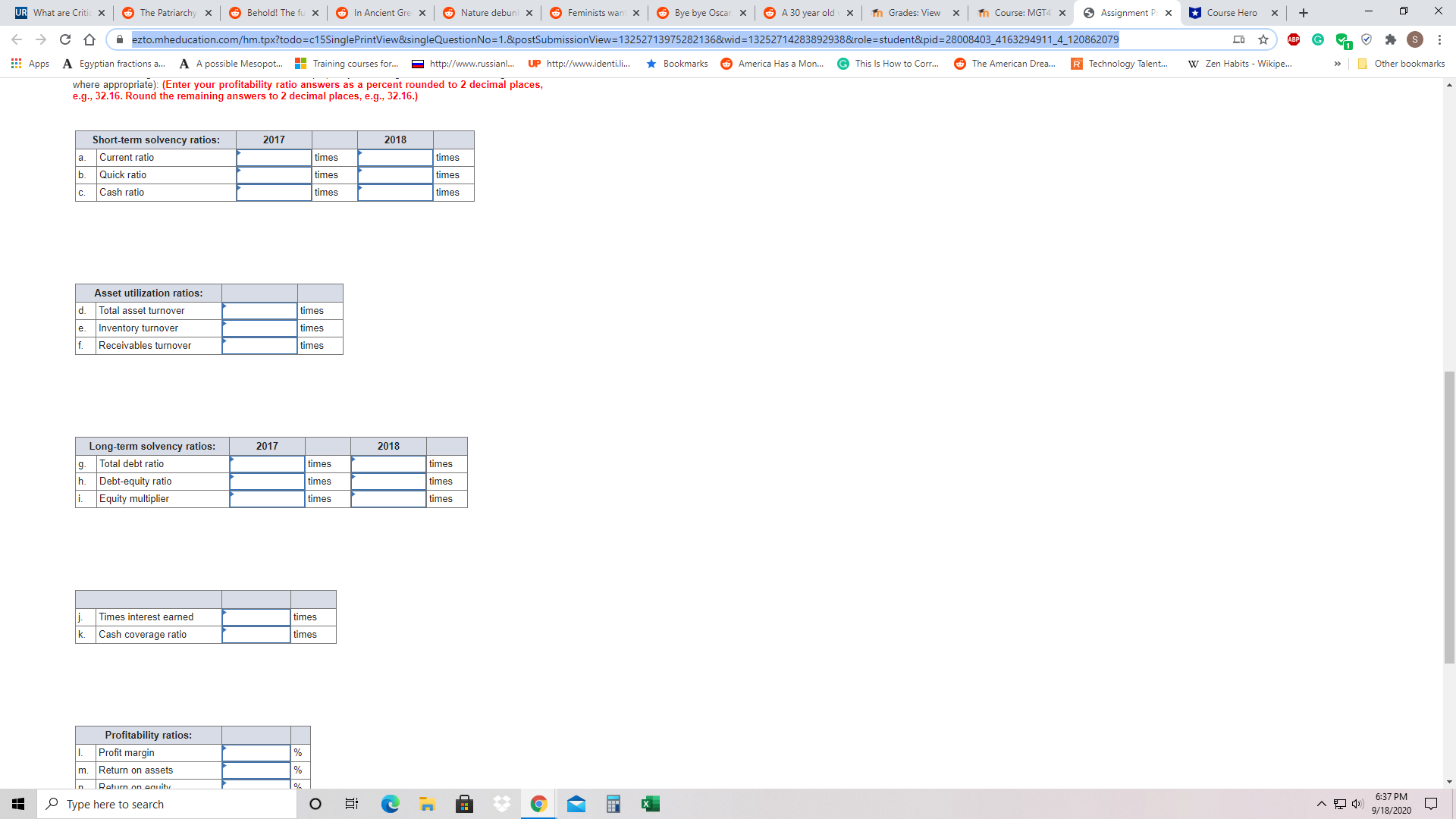Open the Chrome three-dot menu
Screen dimensions: 1456x819
pyautogui.click(x=1440, y=39)
